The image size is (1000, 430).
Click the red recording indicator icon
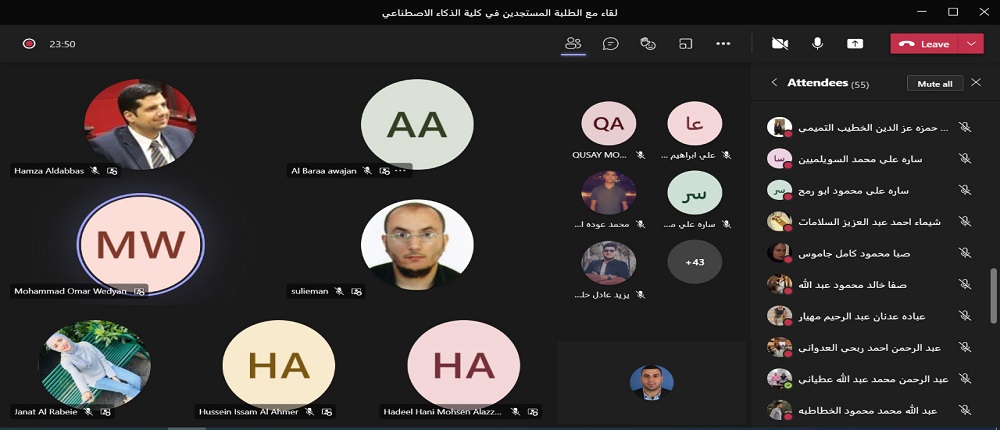29,43
